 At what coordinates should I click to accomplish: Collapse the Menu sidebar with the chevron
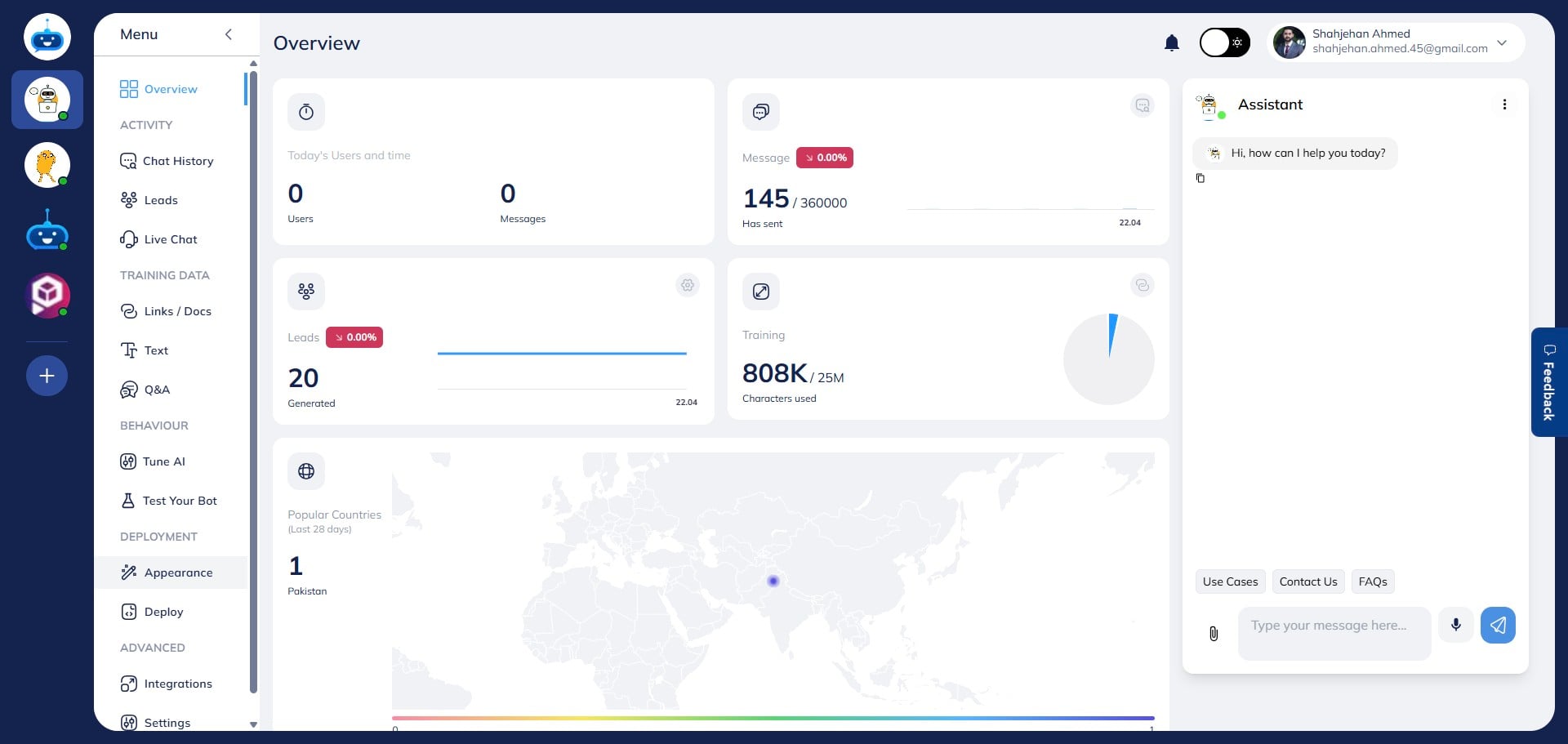pyautogui.click(x=229, y=34)
